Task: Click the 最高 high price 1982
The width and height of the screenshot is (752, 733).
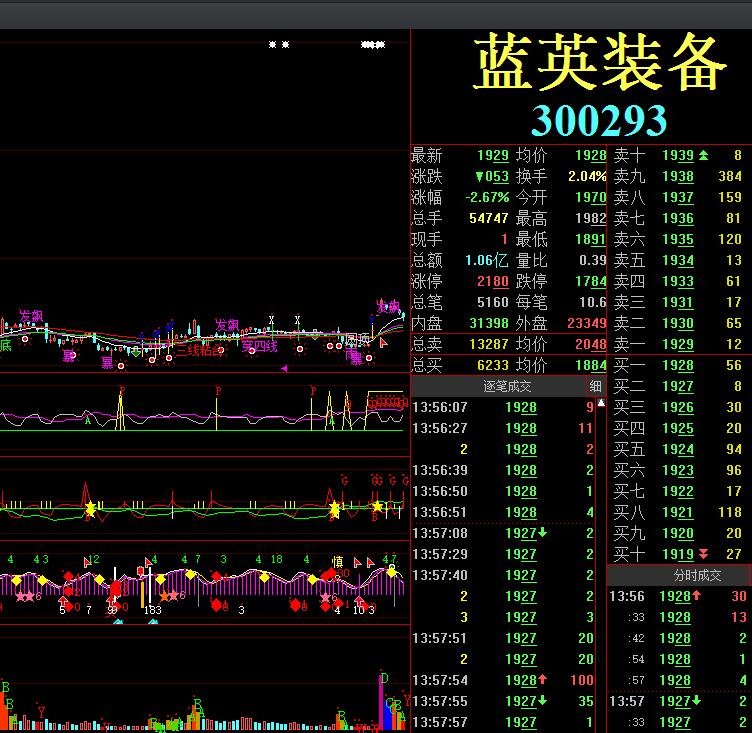Action: coord(591,218)
